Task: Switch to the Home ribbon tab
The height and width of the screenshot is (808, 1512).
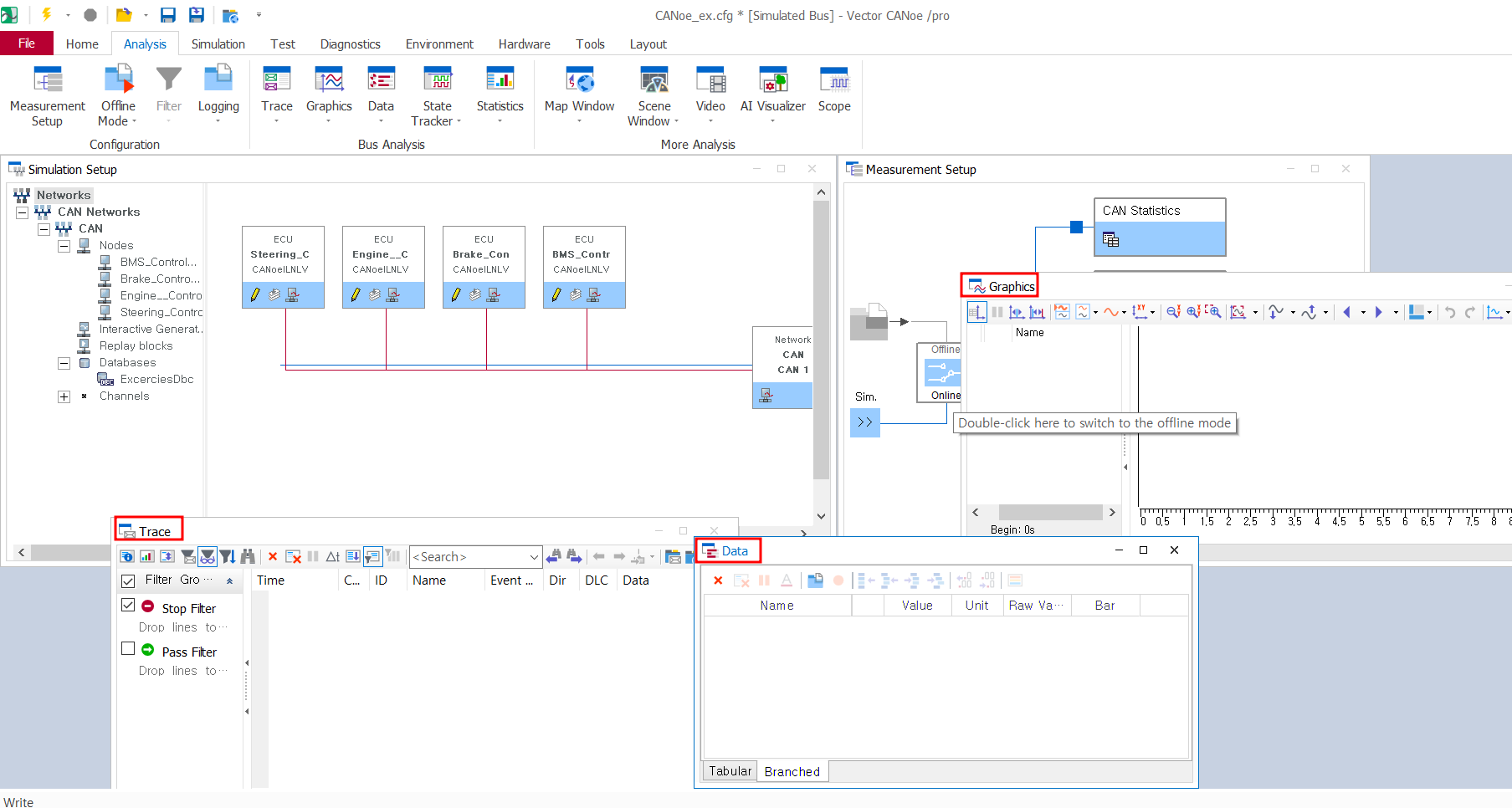Action: (x=82, y=43)
